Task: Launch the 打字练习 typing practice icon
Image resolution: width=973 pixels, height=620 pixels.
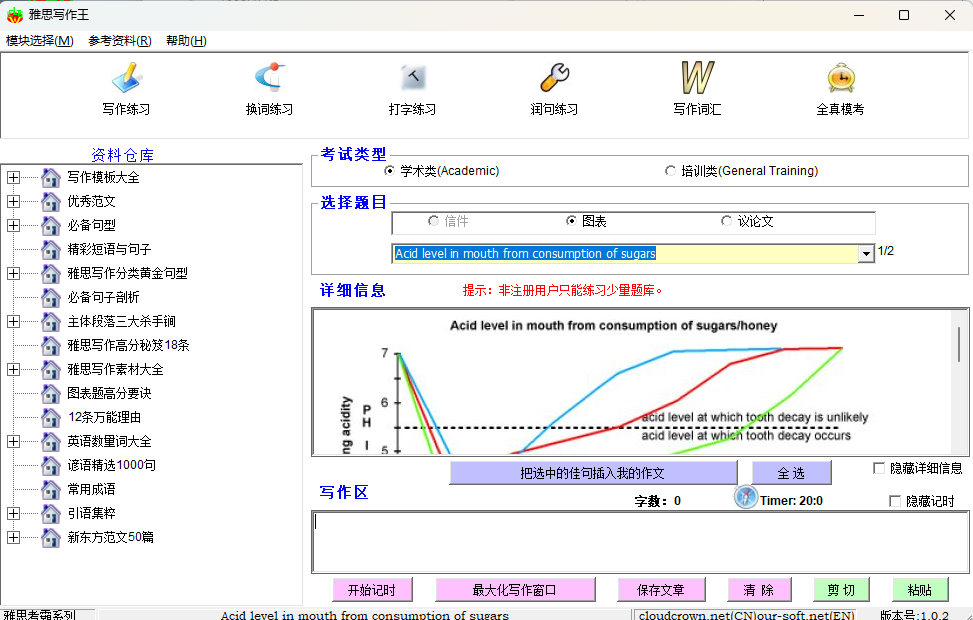Action: click(x=412, y=79)
